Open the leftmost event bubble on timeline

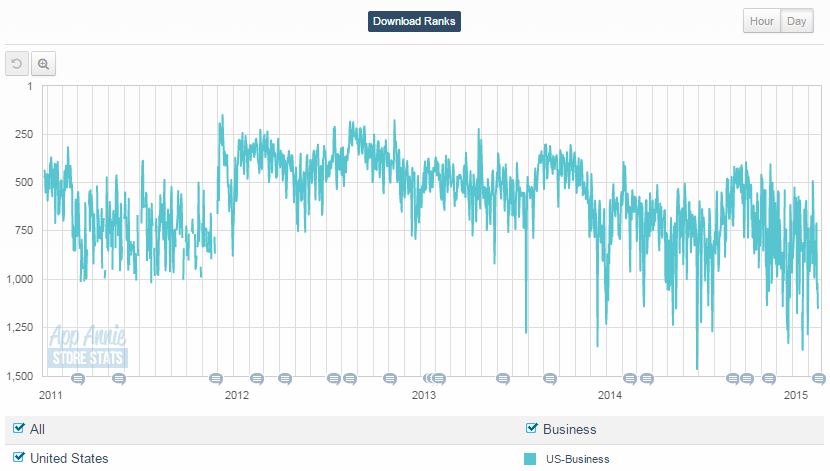click(x=78, y=379)
